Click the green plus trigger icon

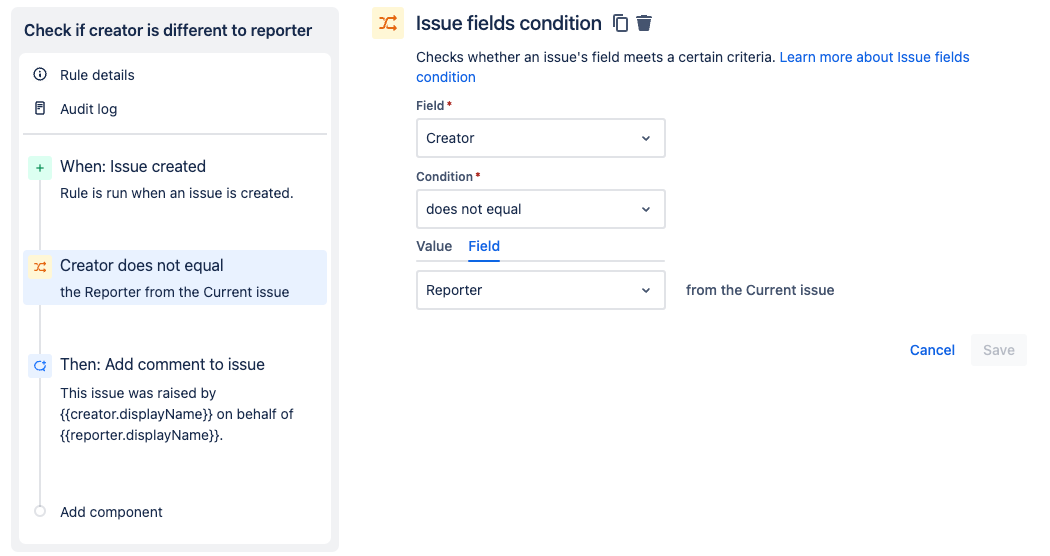pos(40,168)
